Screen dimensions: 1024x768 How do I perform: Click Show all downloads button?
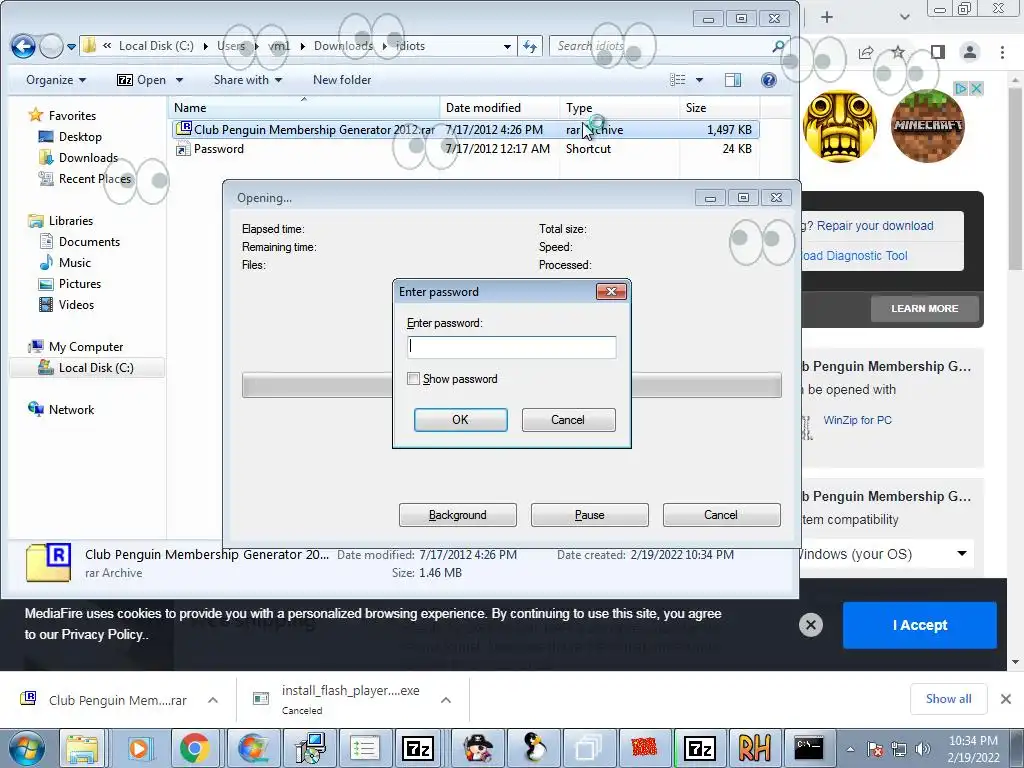[x=948, y=699]
